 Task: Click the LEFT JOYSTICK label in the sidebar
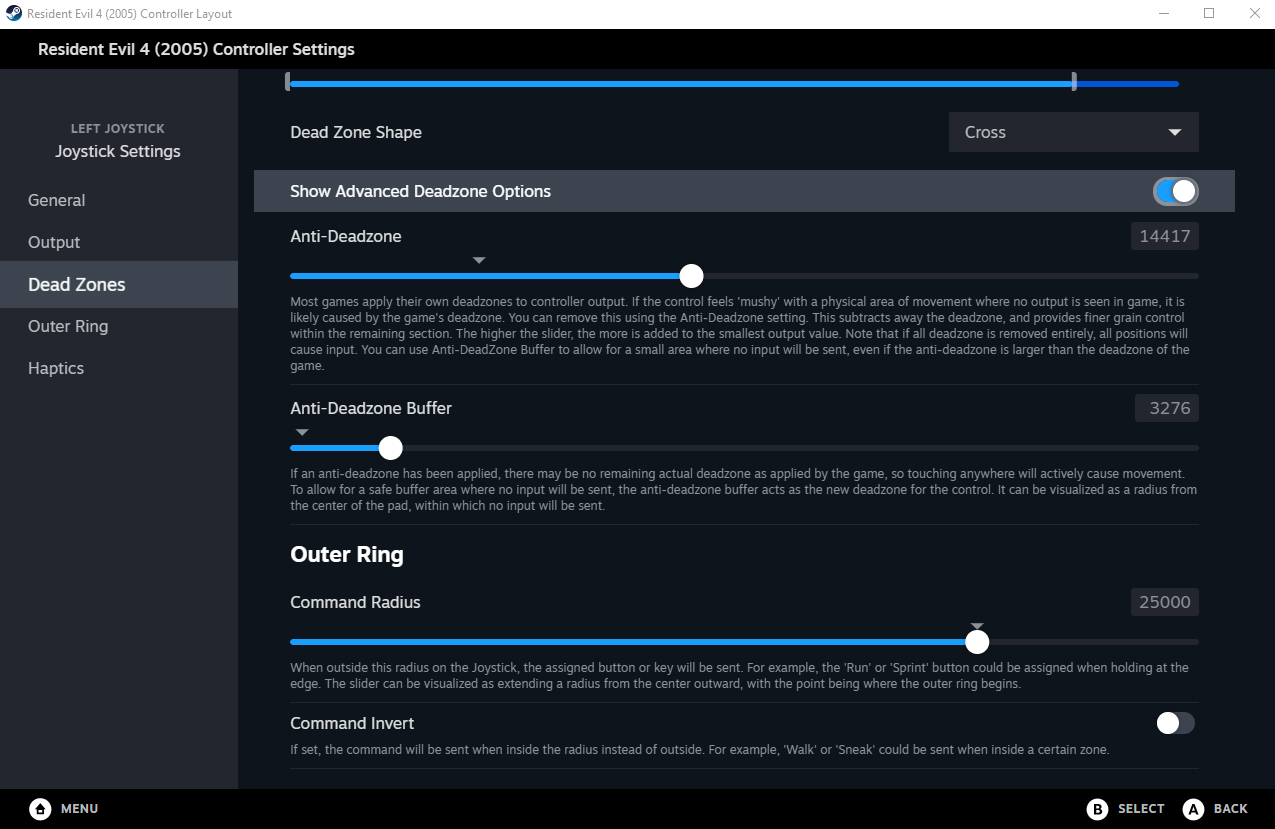pos(118,128)
